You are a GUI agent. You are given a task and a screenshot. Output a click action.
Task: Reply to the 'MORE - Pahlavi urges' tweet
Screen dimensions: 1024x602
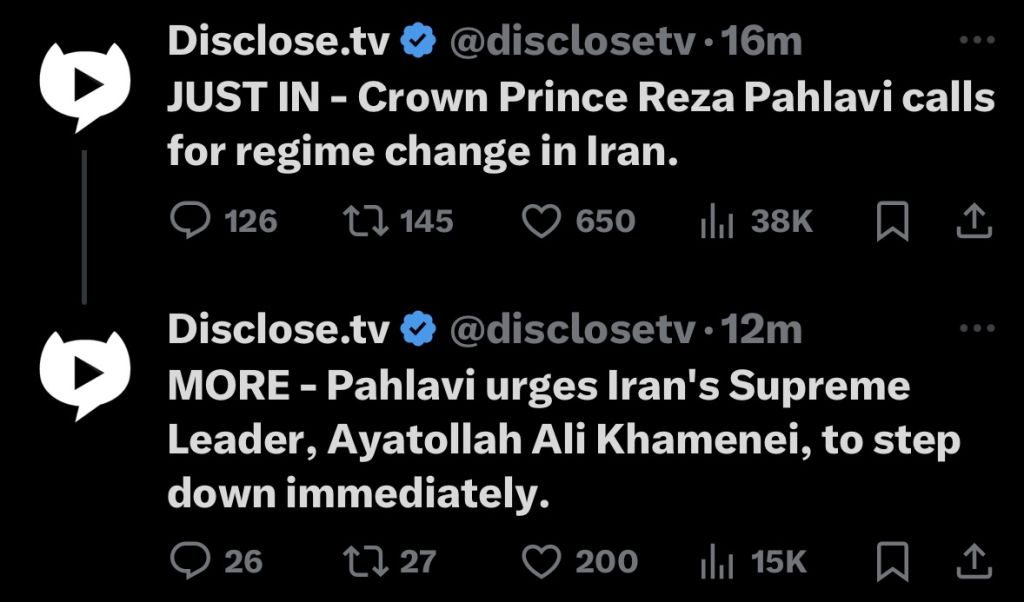coord(190,562)
